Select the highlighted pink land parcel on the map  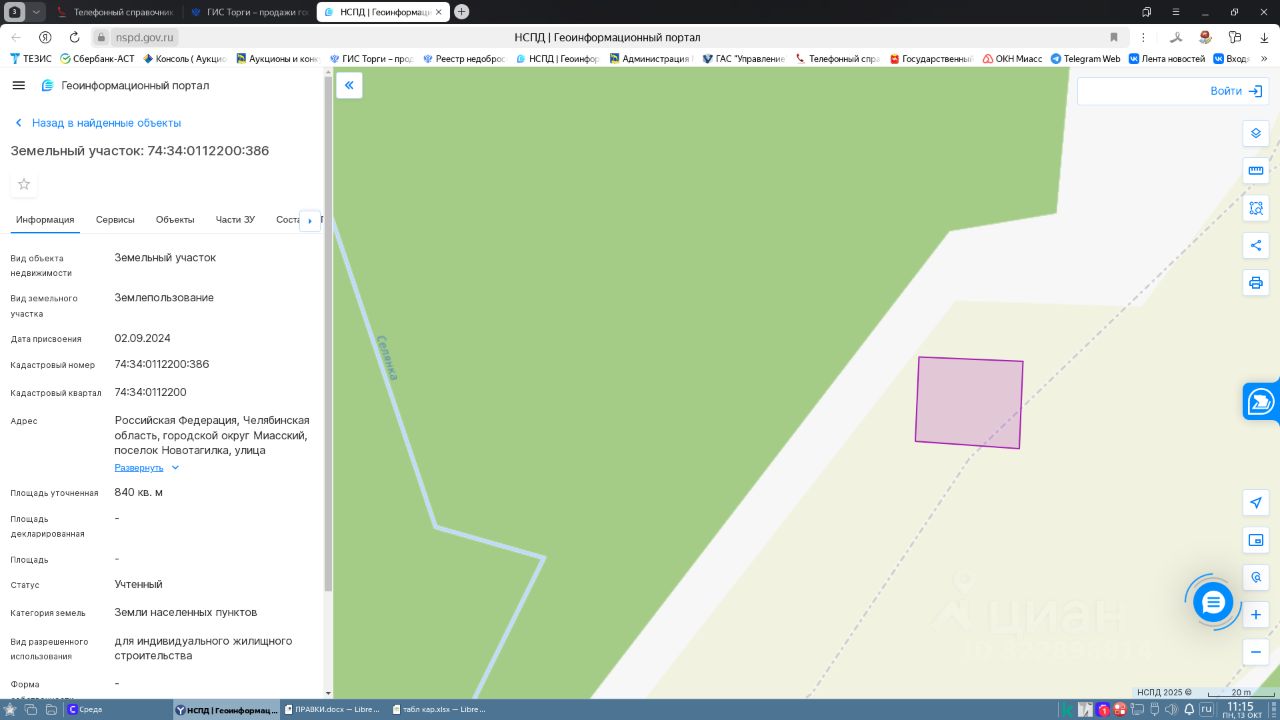coord(969,403)
